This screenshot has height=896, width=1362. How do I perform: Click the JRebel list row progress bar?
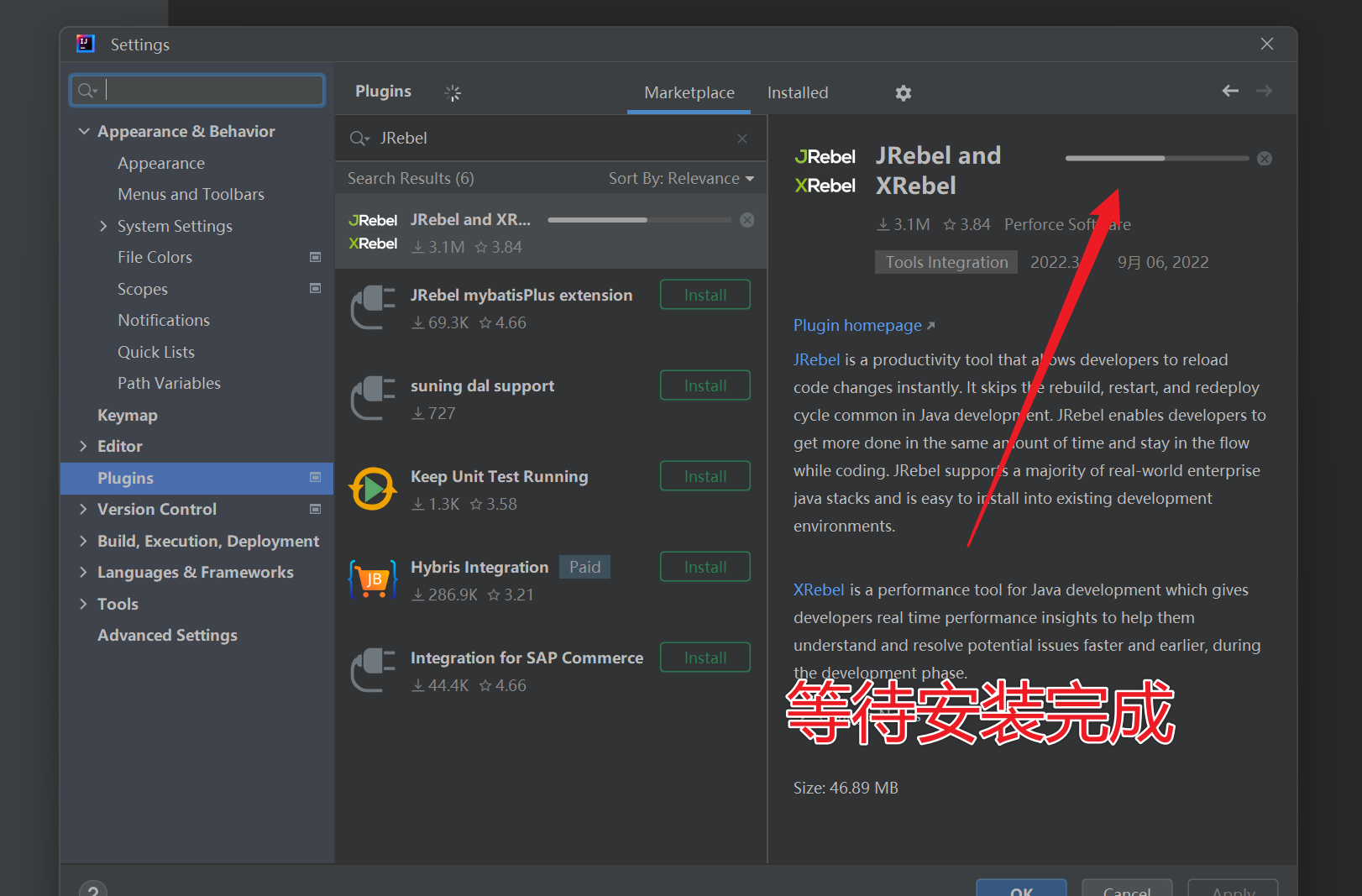pyautogui.click(x=640, y=220)
